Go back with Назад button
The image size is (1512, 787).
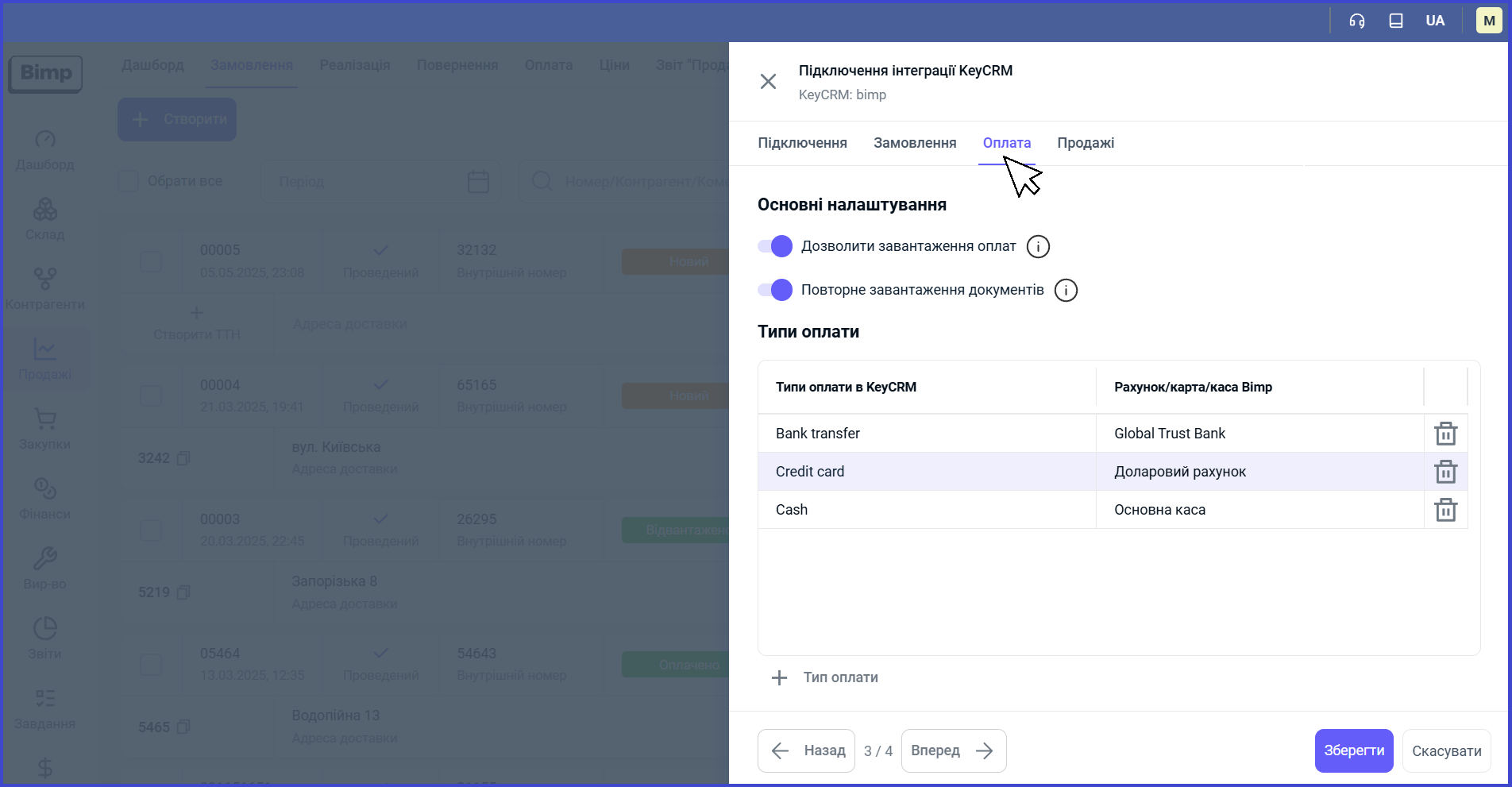pos(806,750)
